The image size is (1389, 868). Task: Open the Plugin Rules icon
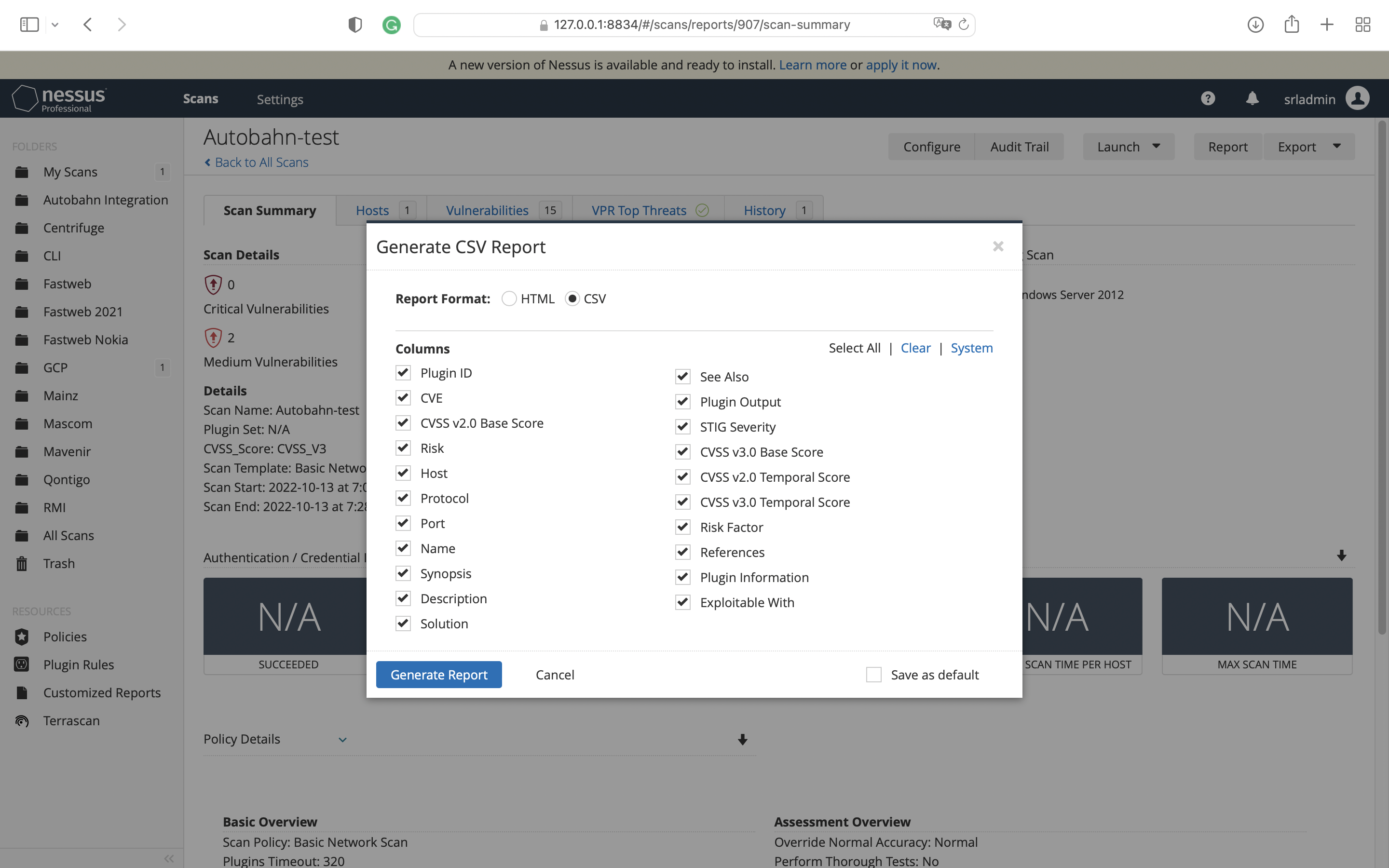point(22,664)
